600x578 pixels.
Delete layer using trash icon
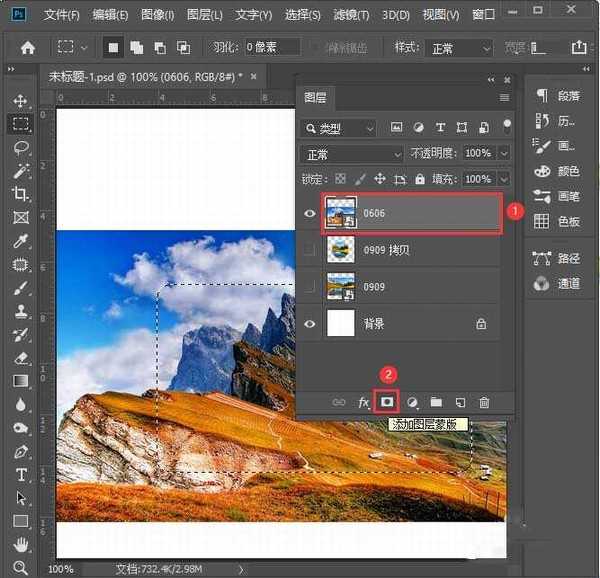click(484, 401)
